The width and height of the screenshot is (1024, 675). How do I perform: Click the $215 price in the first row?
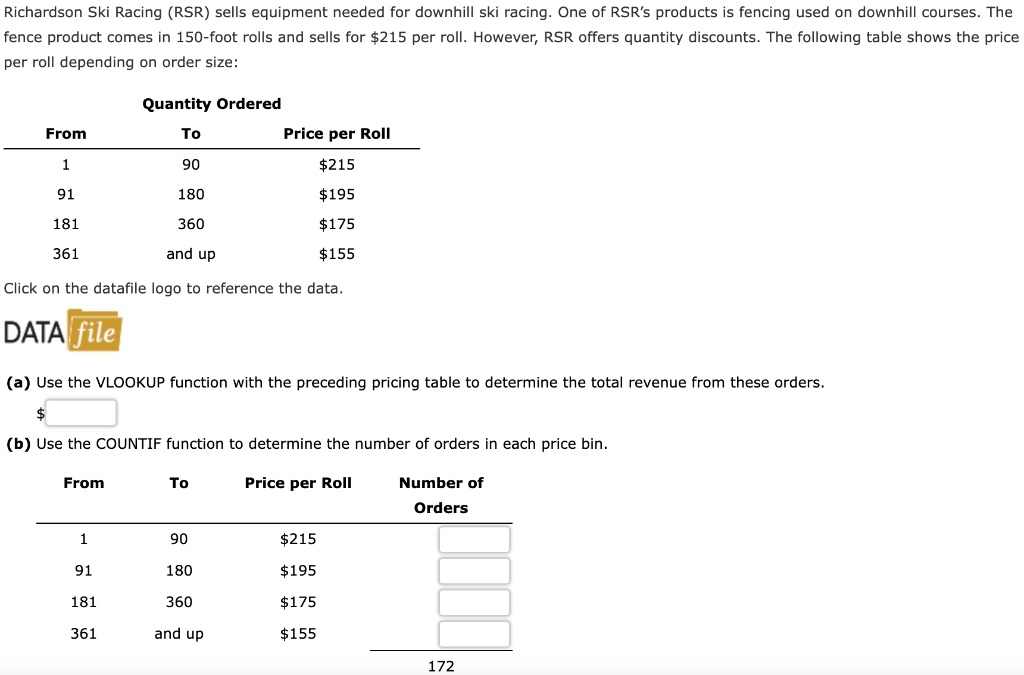click(x=336, y=164)
